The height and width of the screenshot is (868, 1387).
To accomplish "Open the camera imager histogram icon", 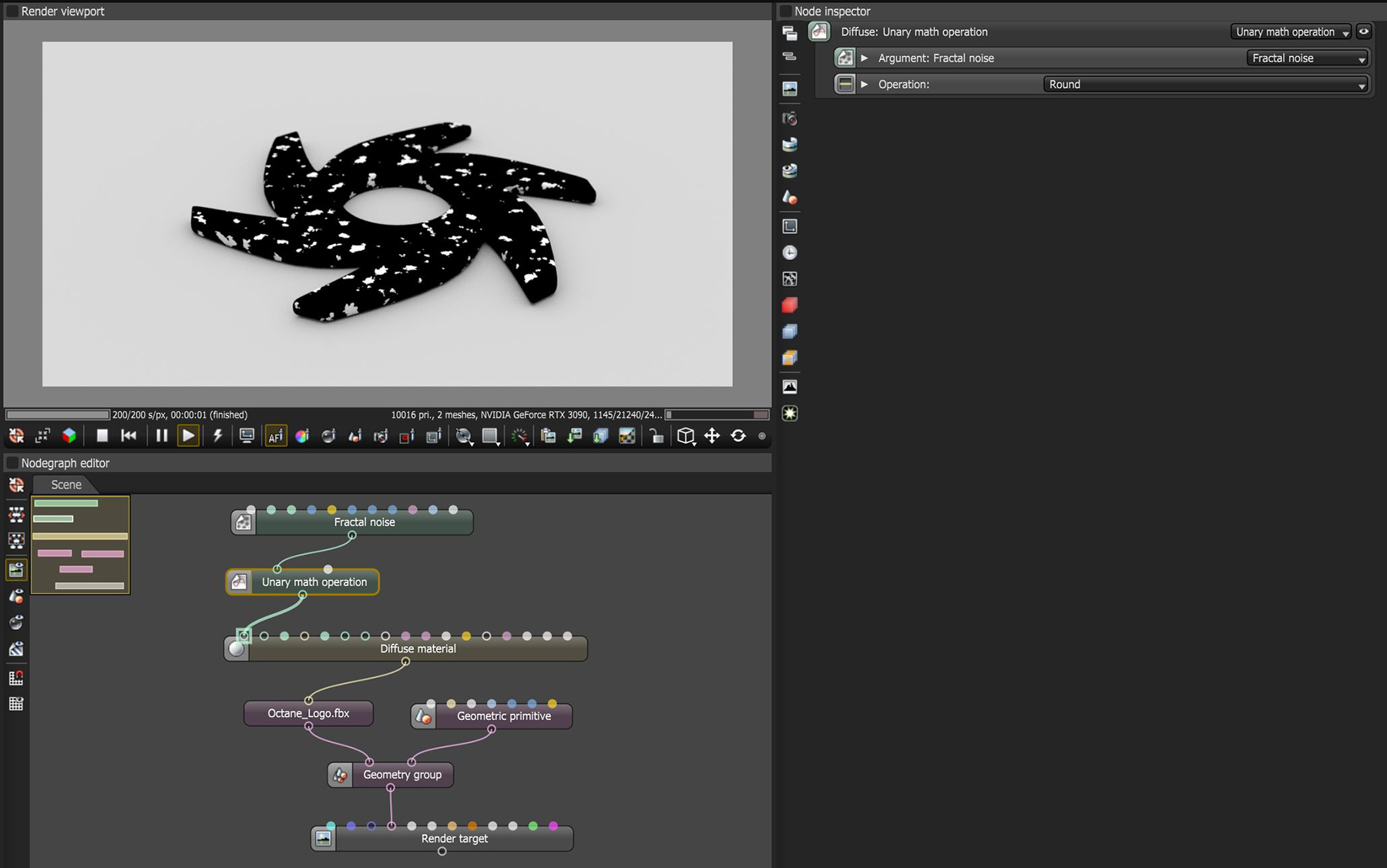I will tap(790, 387).
